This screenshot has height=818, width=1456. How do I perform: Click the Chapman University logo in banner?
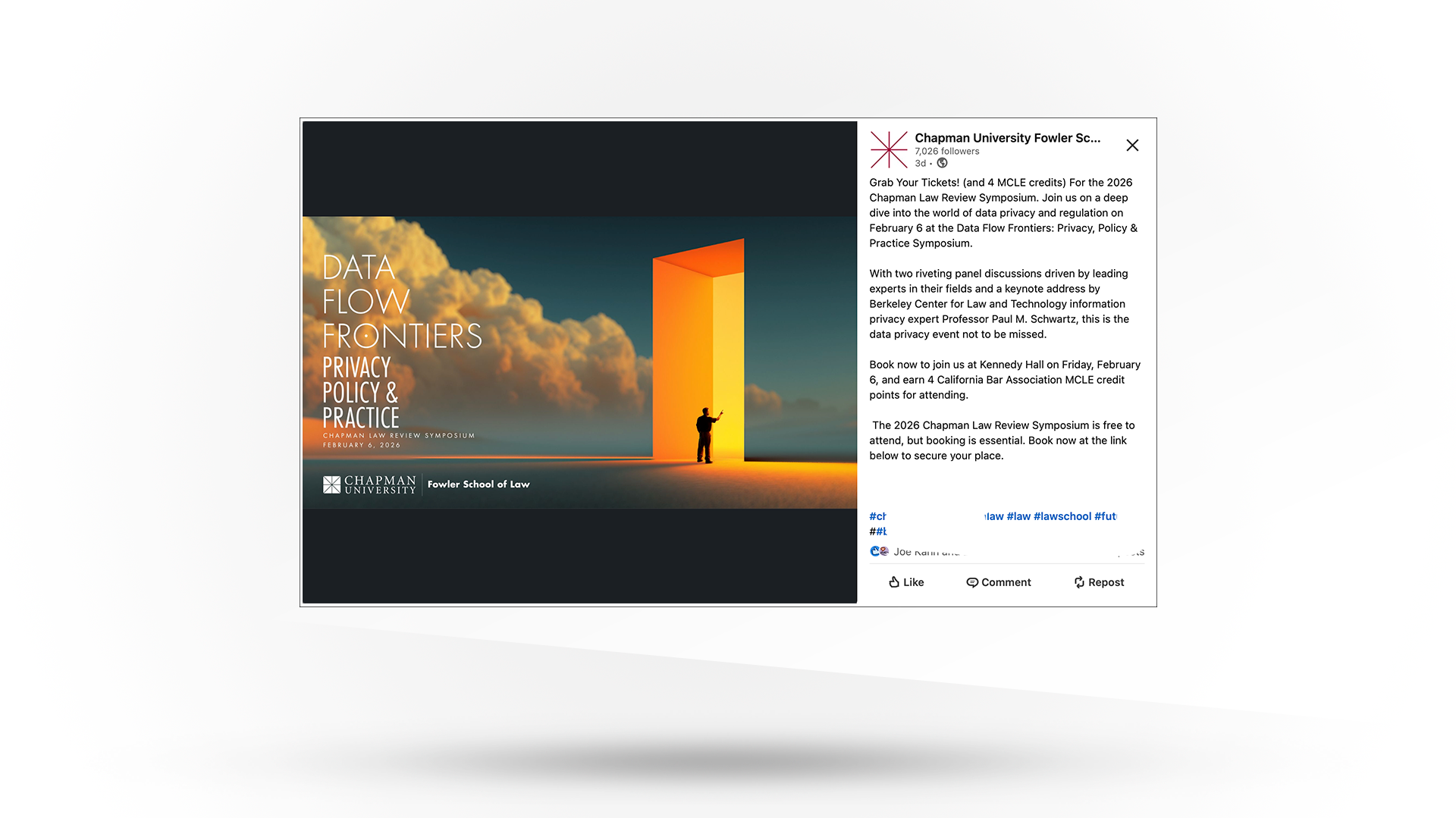[x=369, y=484]
